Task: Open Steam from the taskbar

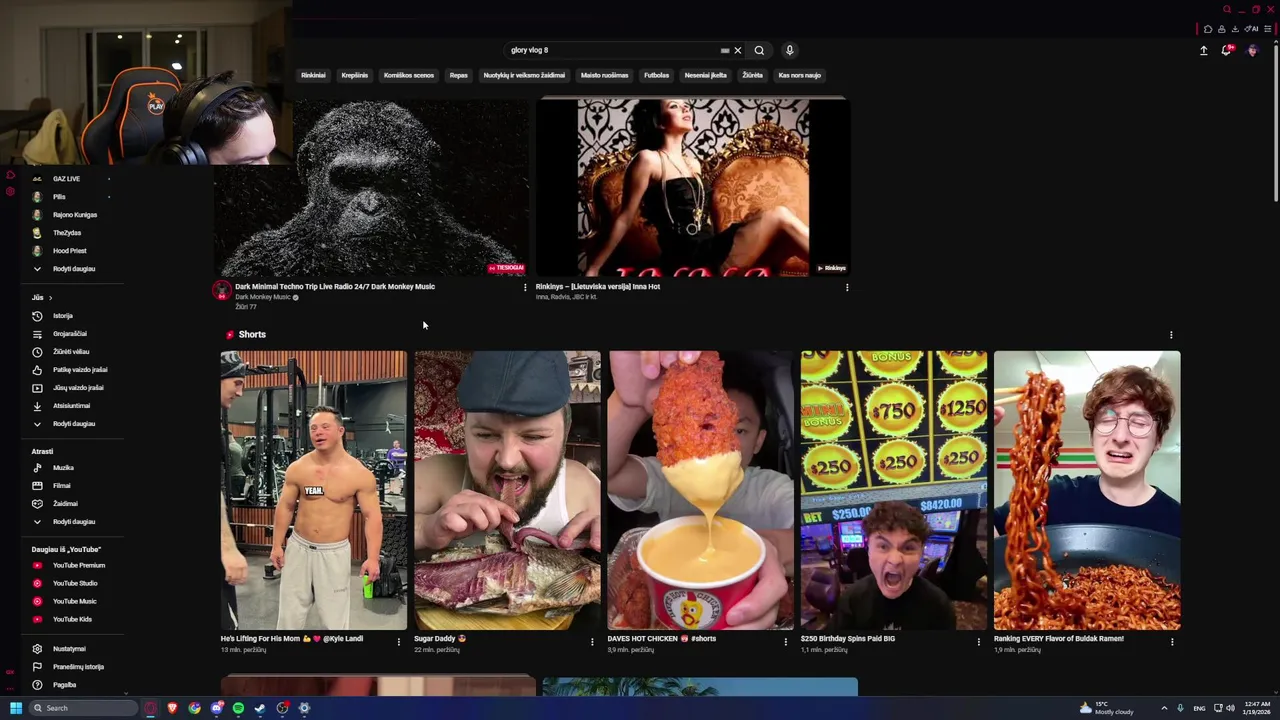Action: 260,708
